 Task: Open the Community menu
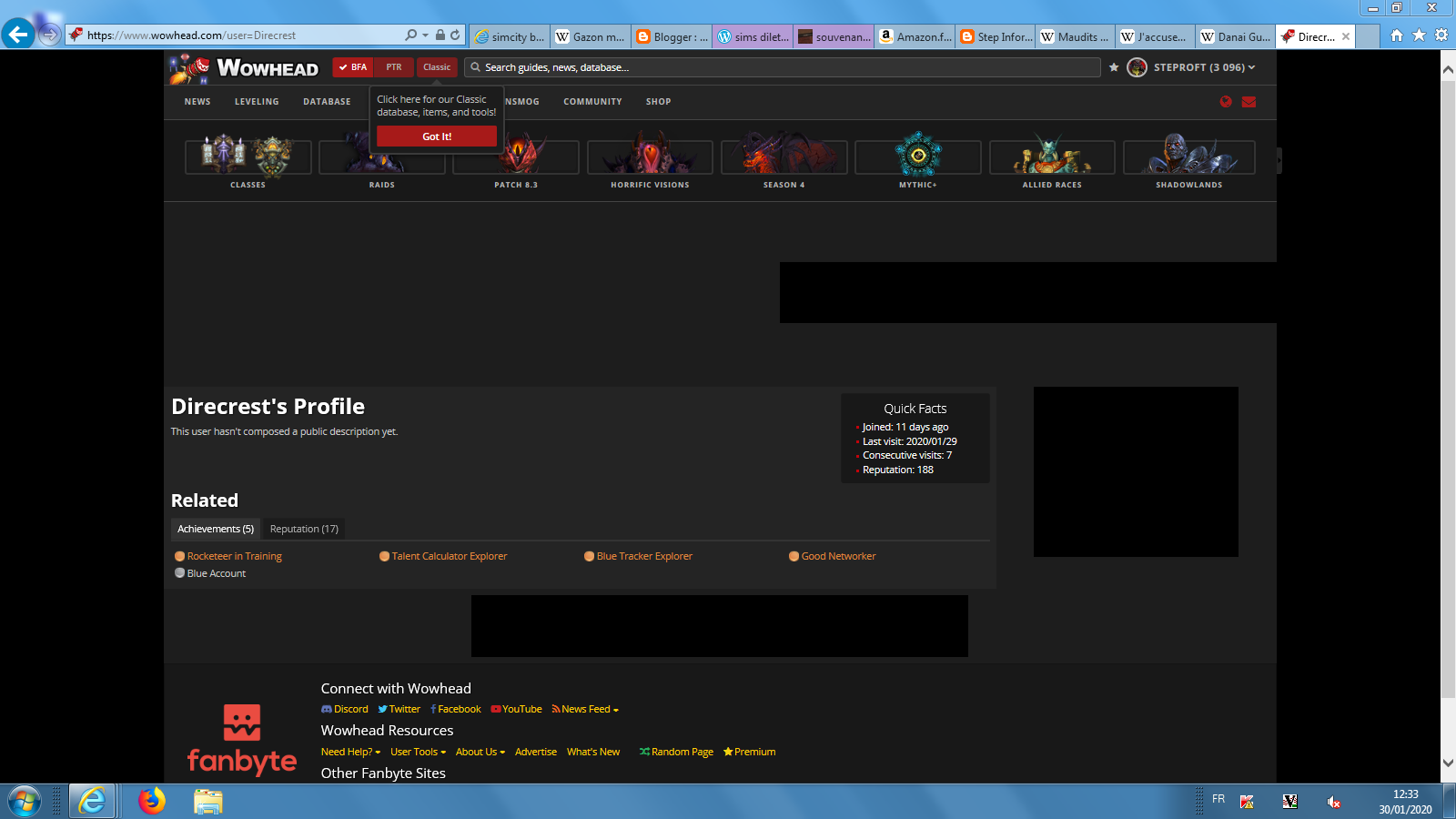[x=592, y=102]
